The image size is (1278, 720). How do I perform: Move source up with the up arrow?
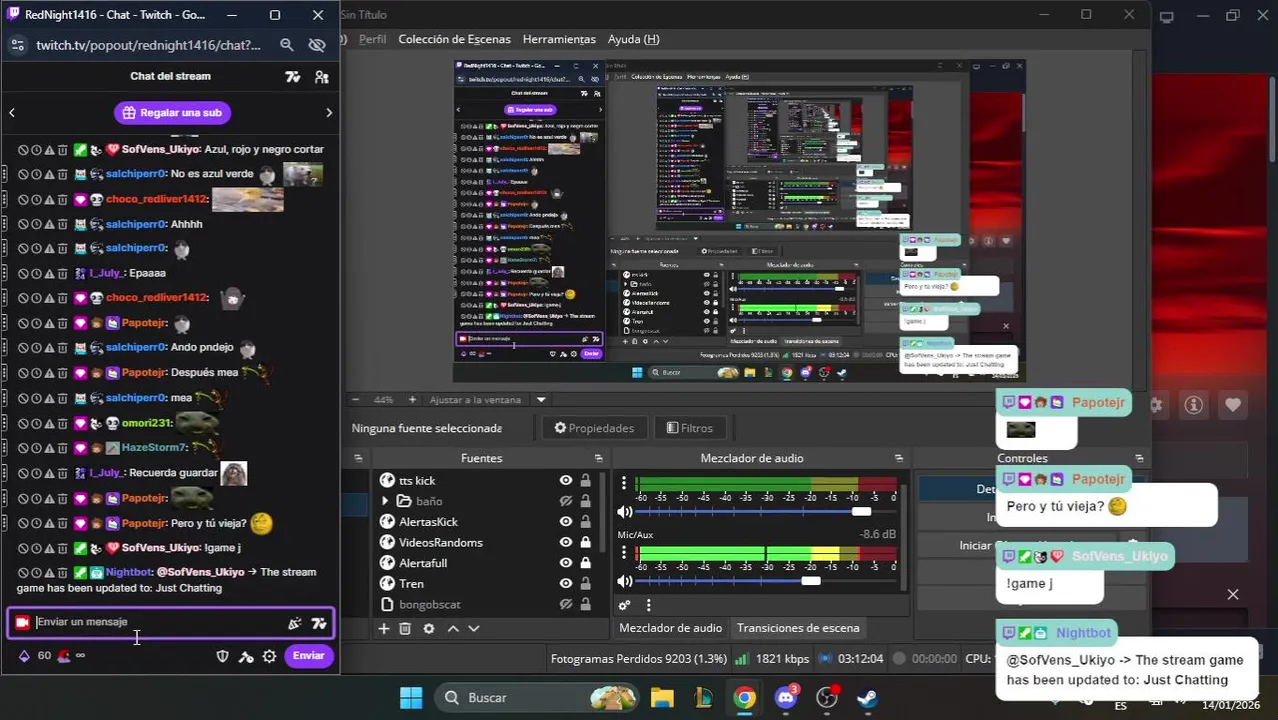click(453, 628)
